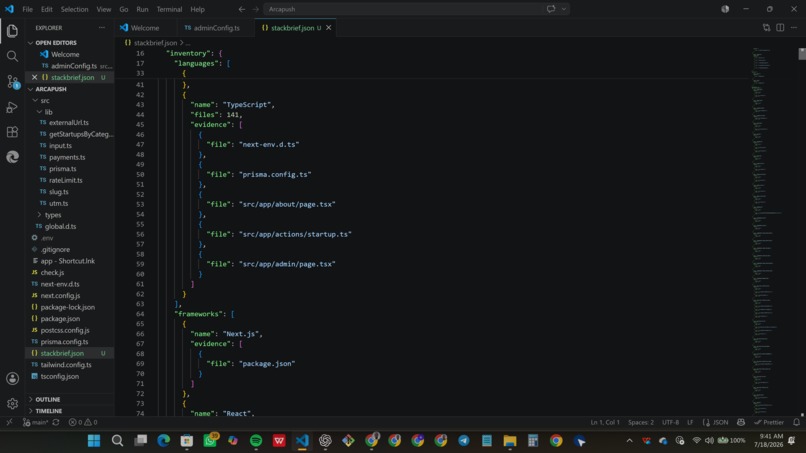Open tailwind.config.ts in the explorer
Image resolution: width=806 pixels, height=453 pixels.
[66, 365]
